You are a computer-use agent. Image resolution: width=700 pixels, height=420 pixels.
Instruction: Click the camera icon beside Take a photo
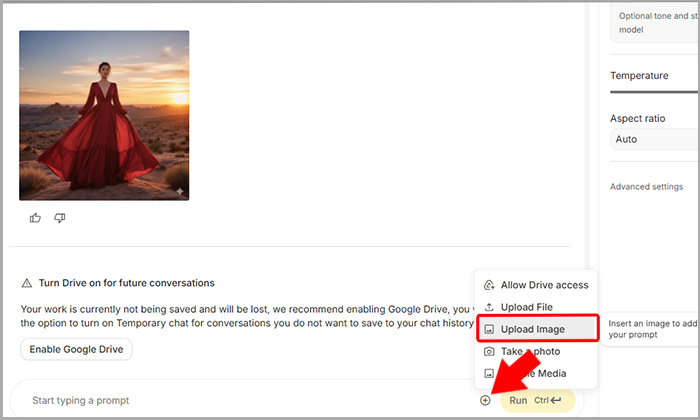click(x=489, y=351)
